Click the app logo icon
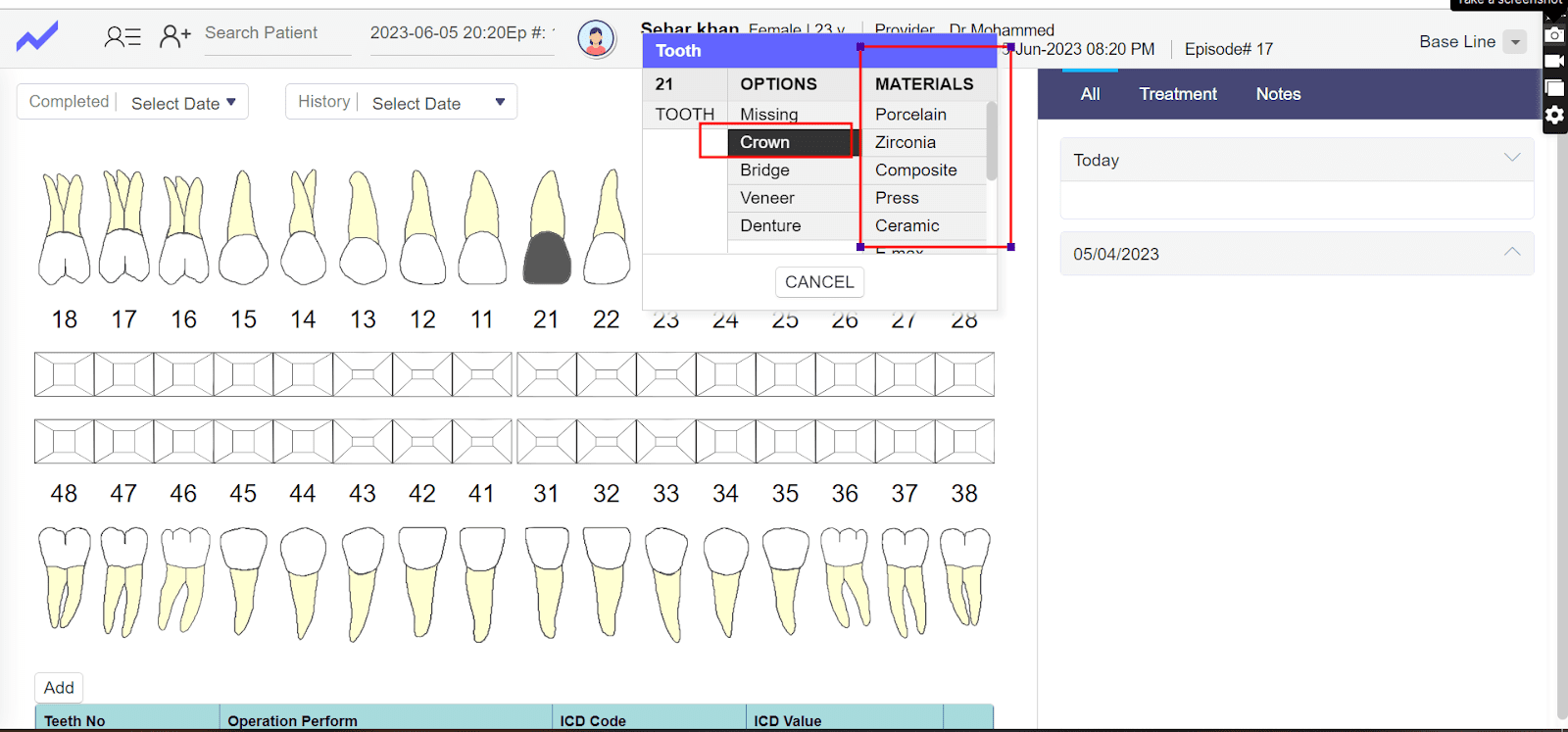This screenshot has width=1568, height=732. [x=37, y=37]
